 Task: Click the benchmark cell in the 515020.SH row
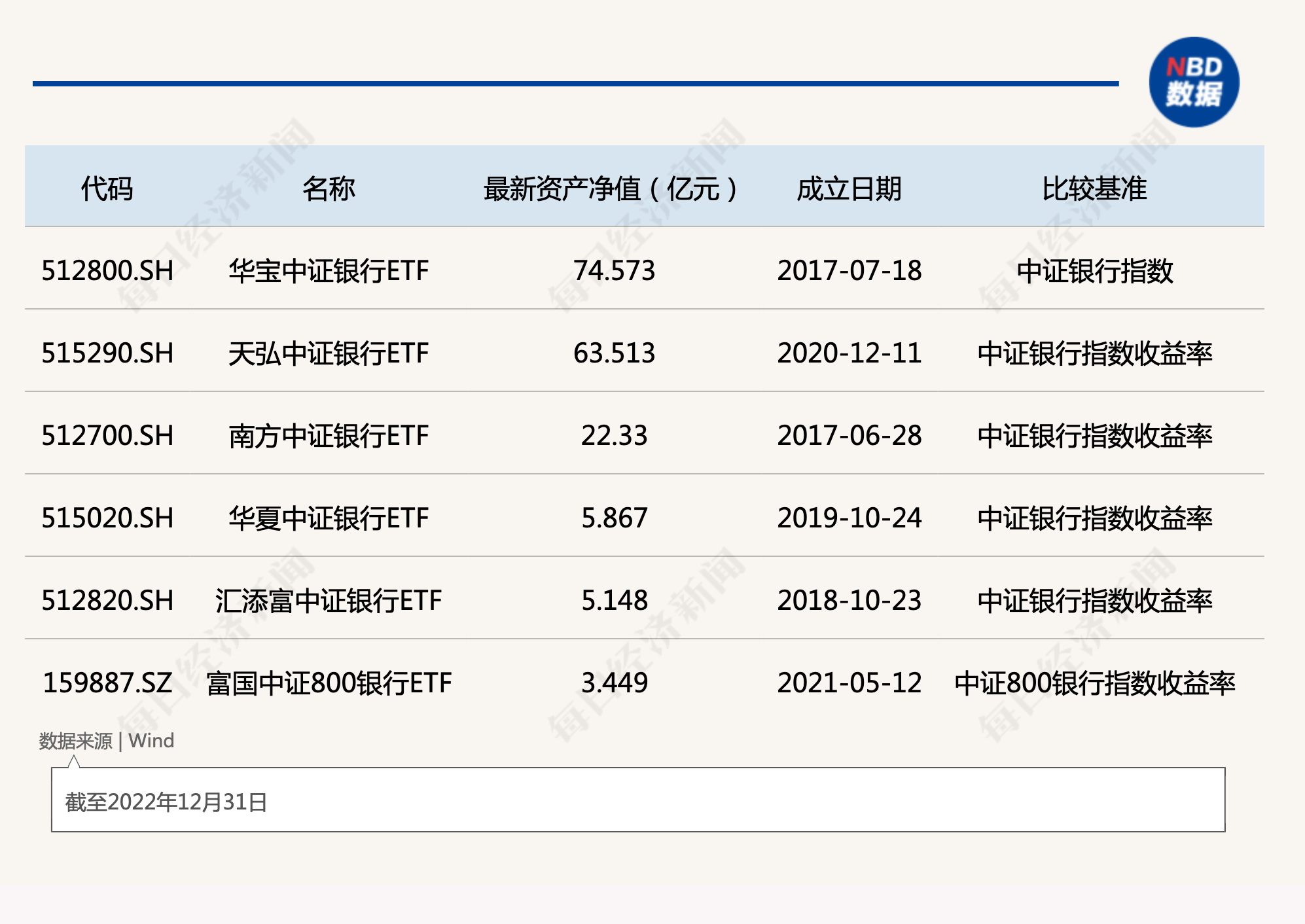coord(1095,518)
